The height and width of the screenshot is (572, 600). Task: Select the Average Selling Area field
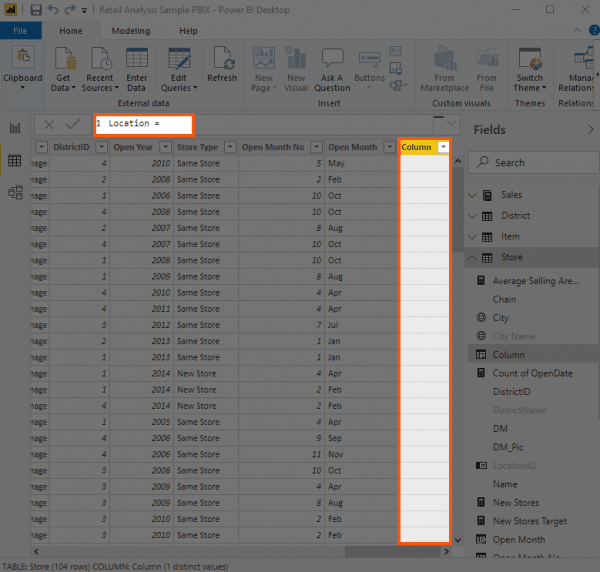pyautogui.click(x=536, y=281)
